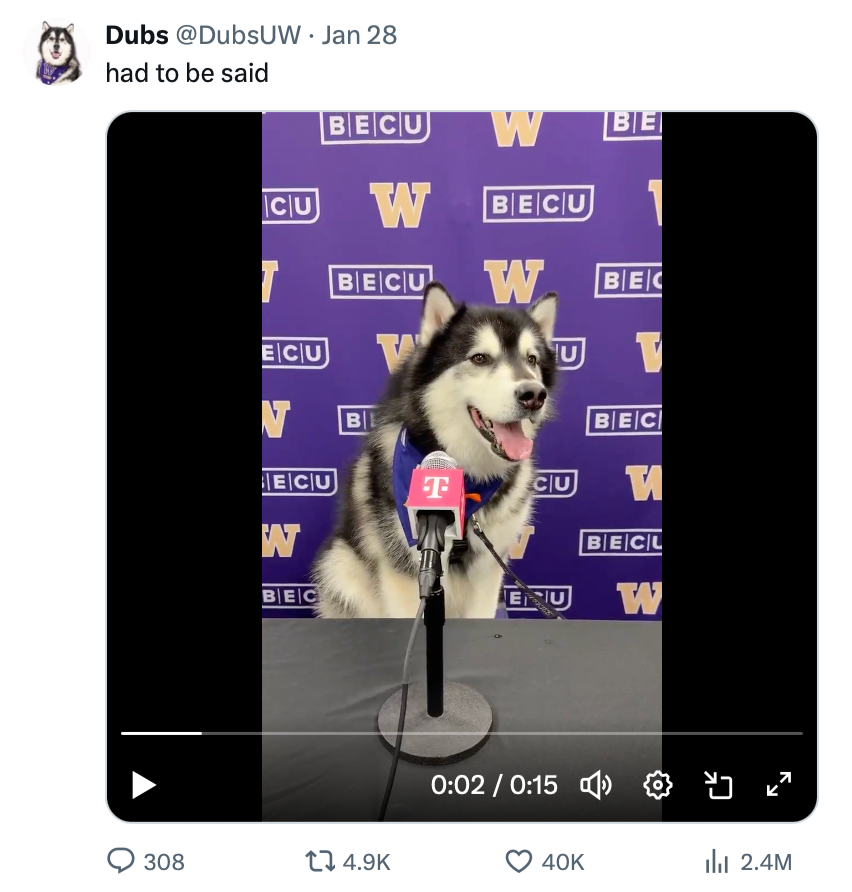Open video settings gear
This screenshot has height=892, width=852.
point(657,785)
